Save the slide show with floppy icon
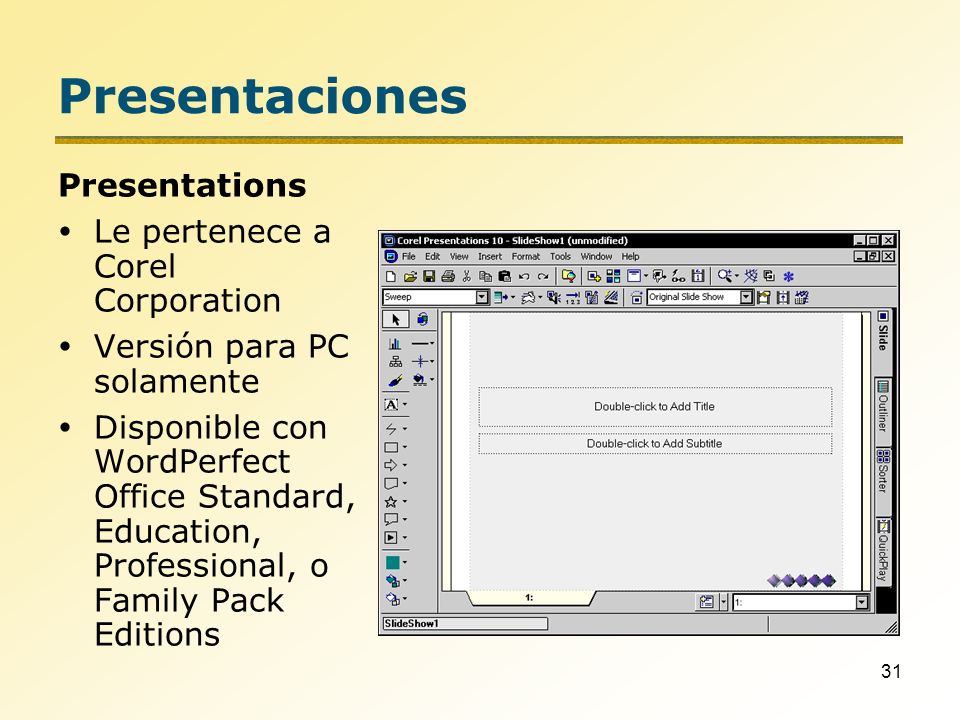960x720 pixels. click(x=429, y=276)
